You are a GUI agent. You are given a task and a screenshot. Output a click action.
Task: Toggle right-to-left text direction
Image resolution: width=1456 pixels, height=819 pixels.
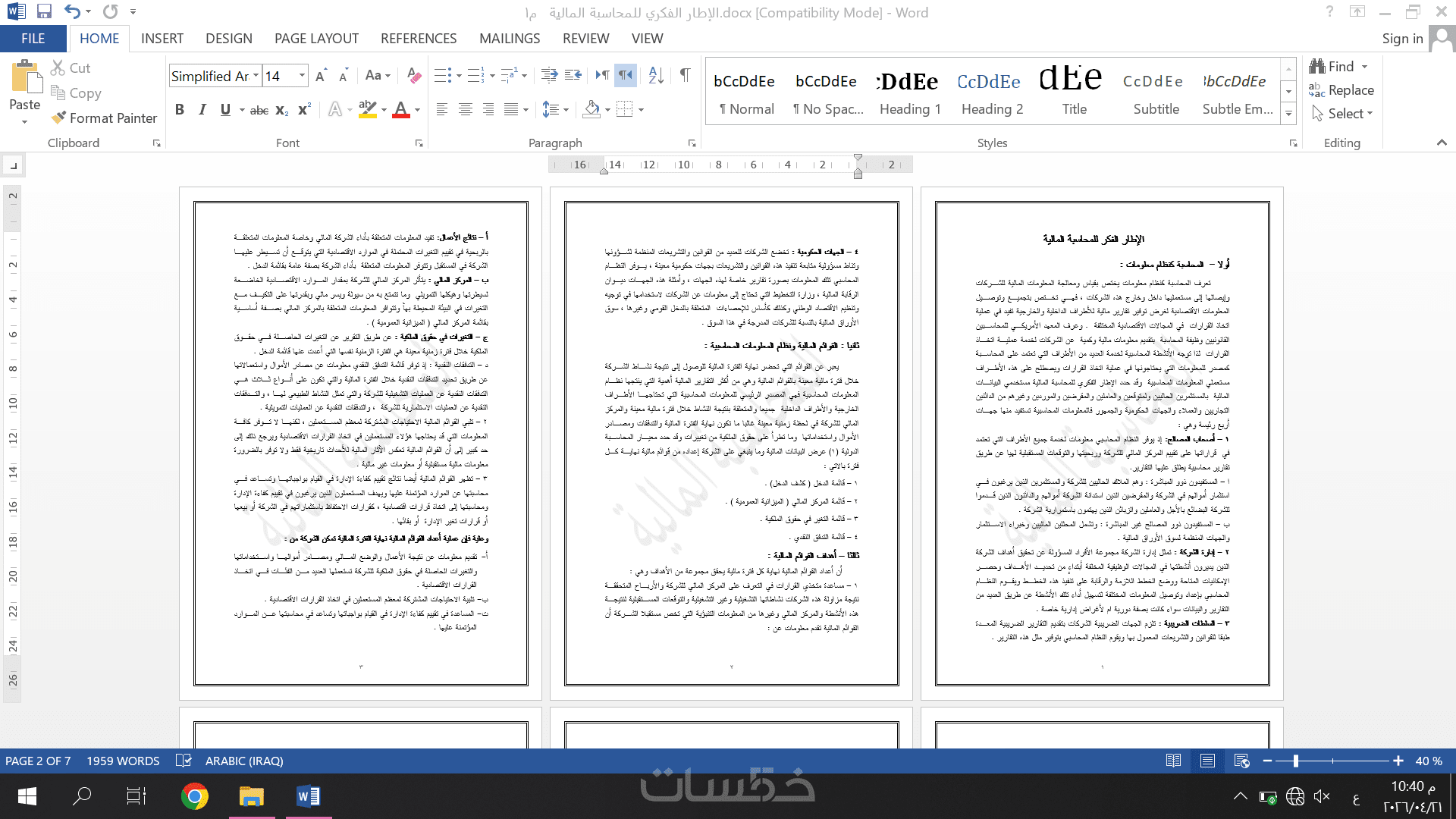pos(625,75)
